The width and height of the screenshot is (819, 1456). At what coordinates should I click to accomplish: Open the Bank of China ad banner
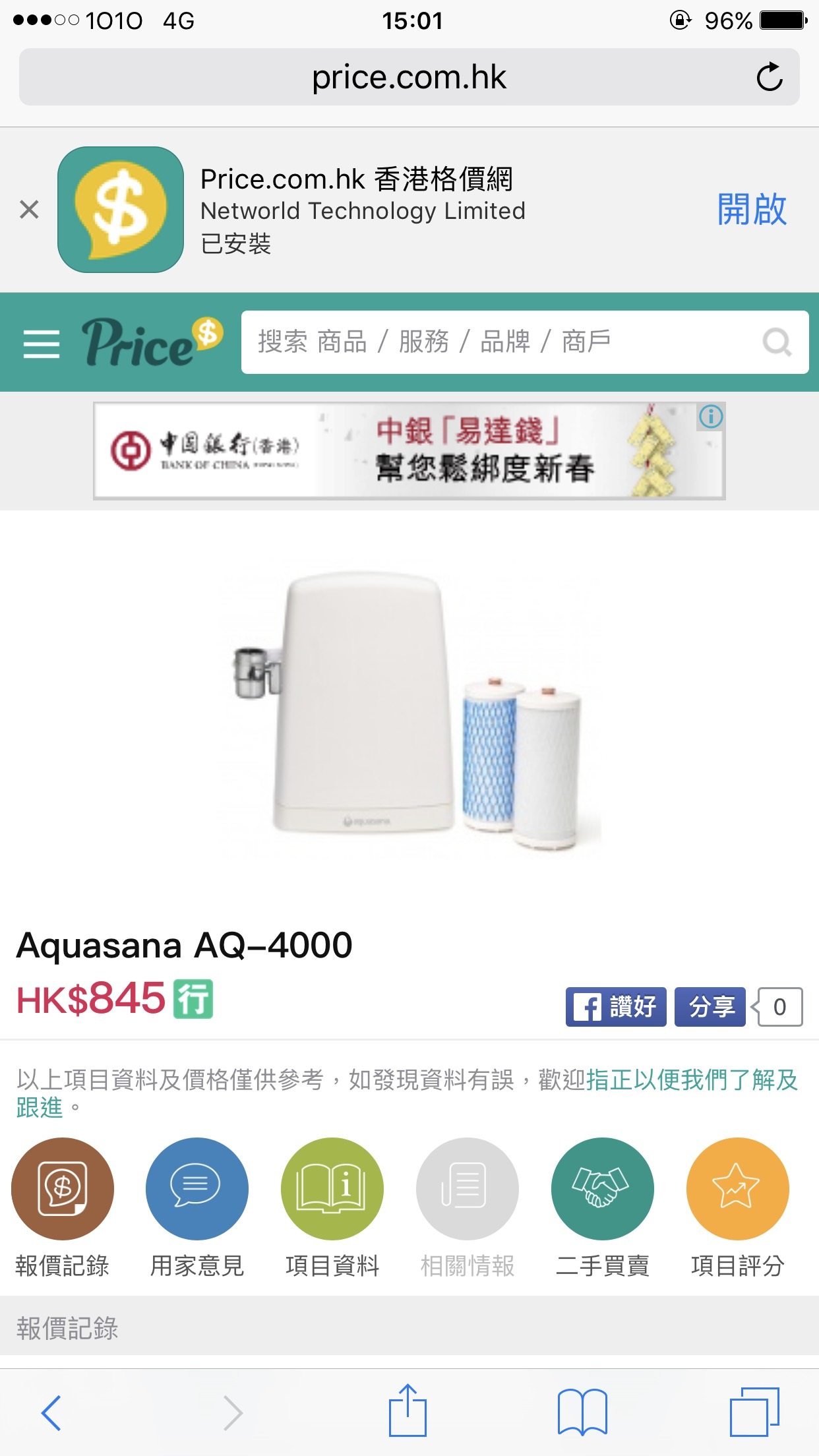tap(409, 450)
